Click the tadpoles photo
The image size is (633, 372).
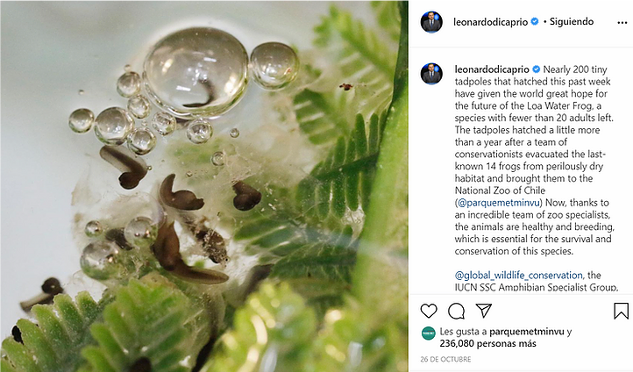coord(204,186)
